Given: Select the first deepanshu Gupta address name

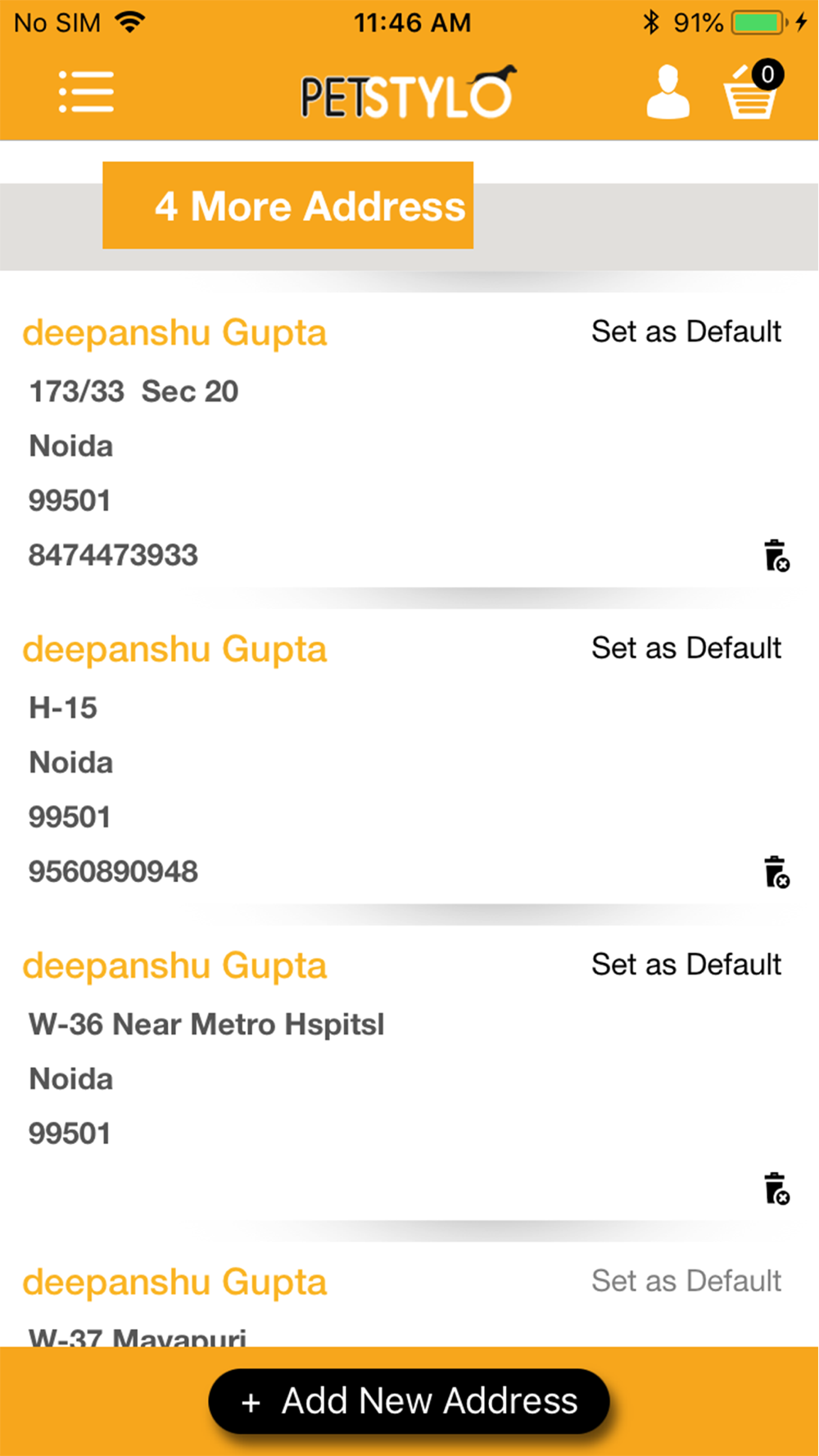Looking at the screenshot, I should point(174,333).
